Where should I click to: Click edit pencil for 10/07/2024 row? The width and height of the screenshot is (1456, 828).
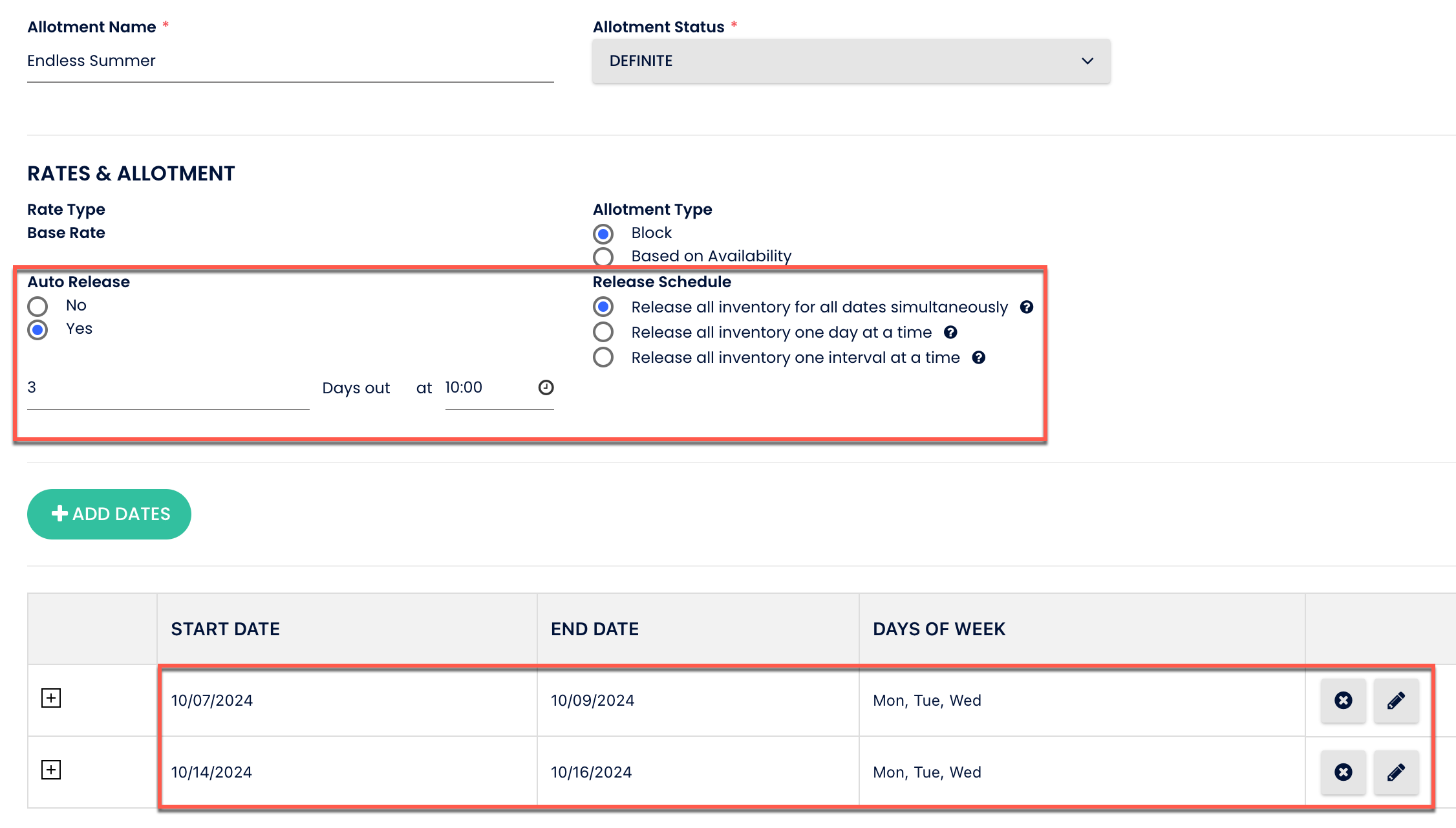pos(1396,700)
